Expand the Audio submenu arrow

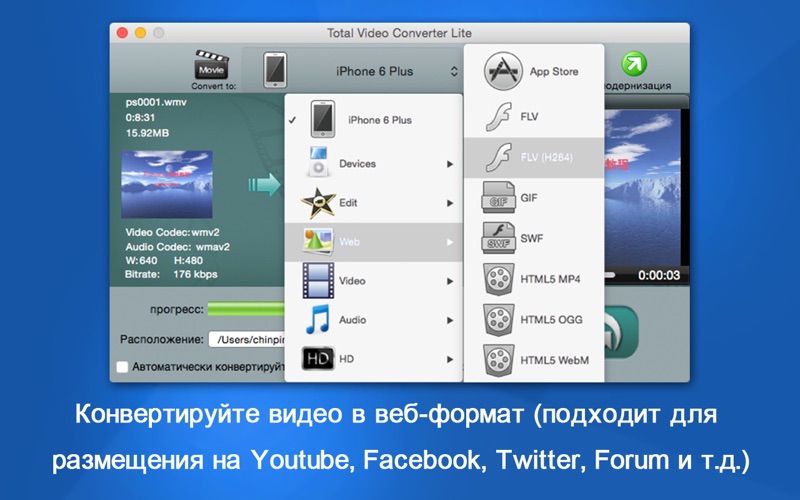tap(449, 320)
